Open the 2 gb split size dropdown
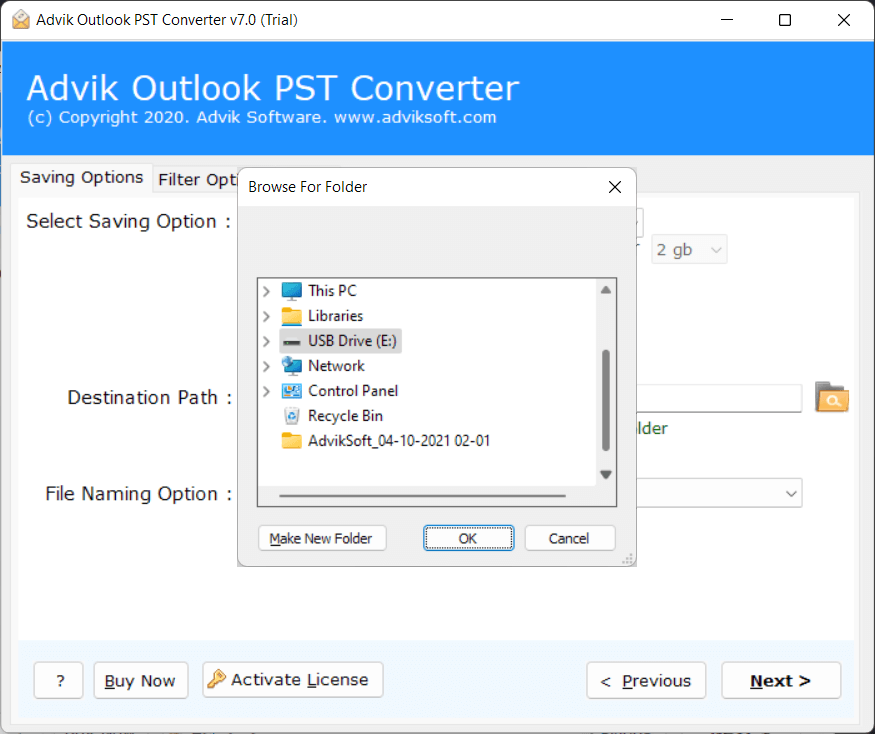This screenshot has height=734, width=875. (689, 250)
